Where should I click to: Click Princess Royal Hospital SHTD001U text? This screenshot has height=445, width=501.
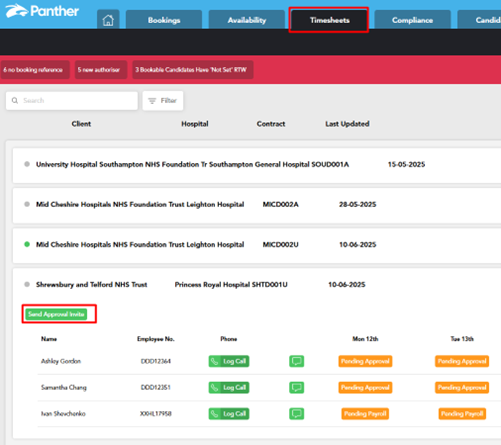coord(231,284)
